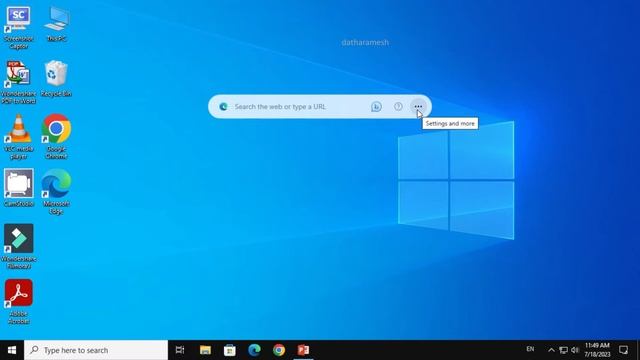Image resolution: width=640 pixels, height=360 pixels.
Task: Select the Wondershare Filmora desktop shortcut
Action: pyautogui.click(x=18, y=246)
